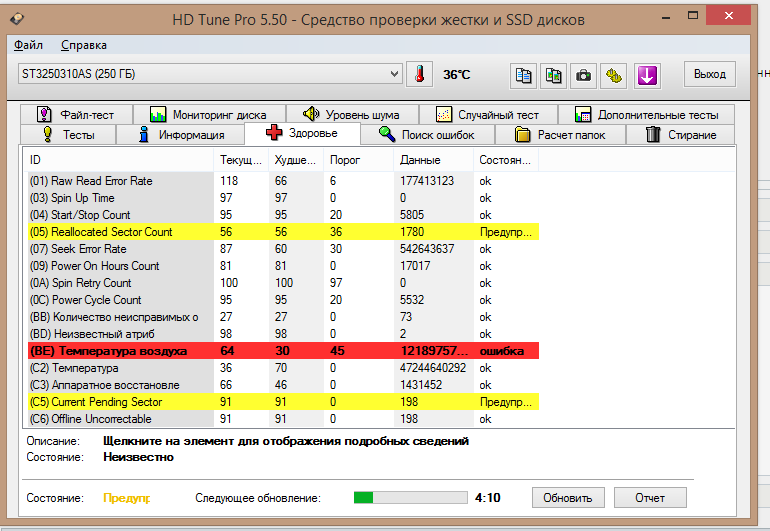The image size is (770, 531).
Task: Click the yellow Предупр overall status text
Action: 127,498
